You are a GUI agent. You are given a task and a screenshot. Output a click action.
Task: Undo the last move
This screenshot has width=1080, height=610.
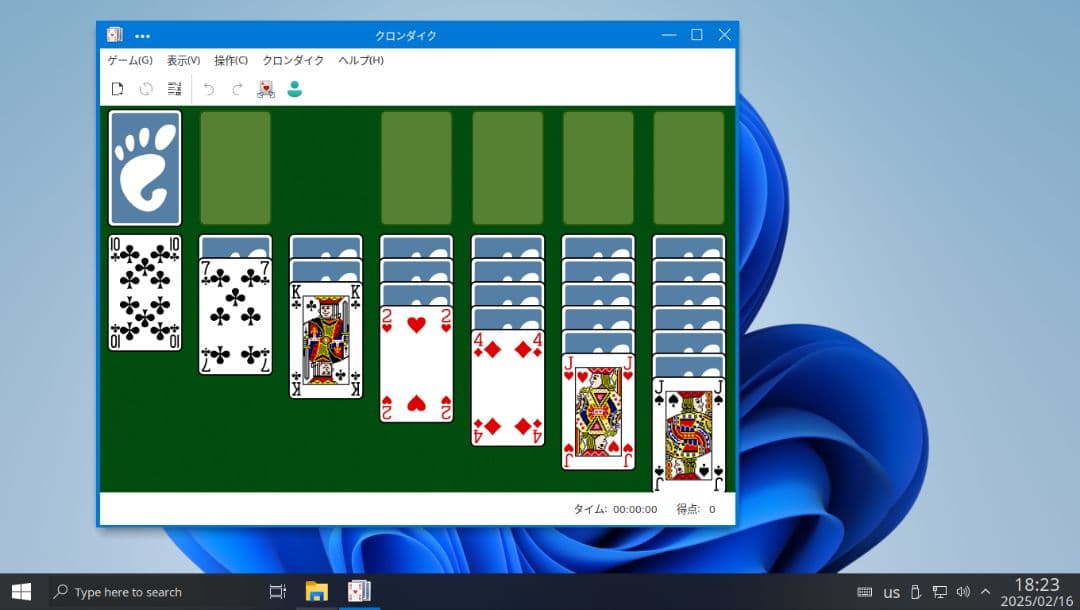[209, 88]
